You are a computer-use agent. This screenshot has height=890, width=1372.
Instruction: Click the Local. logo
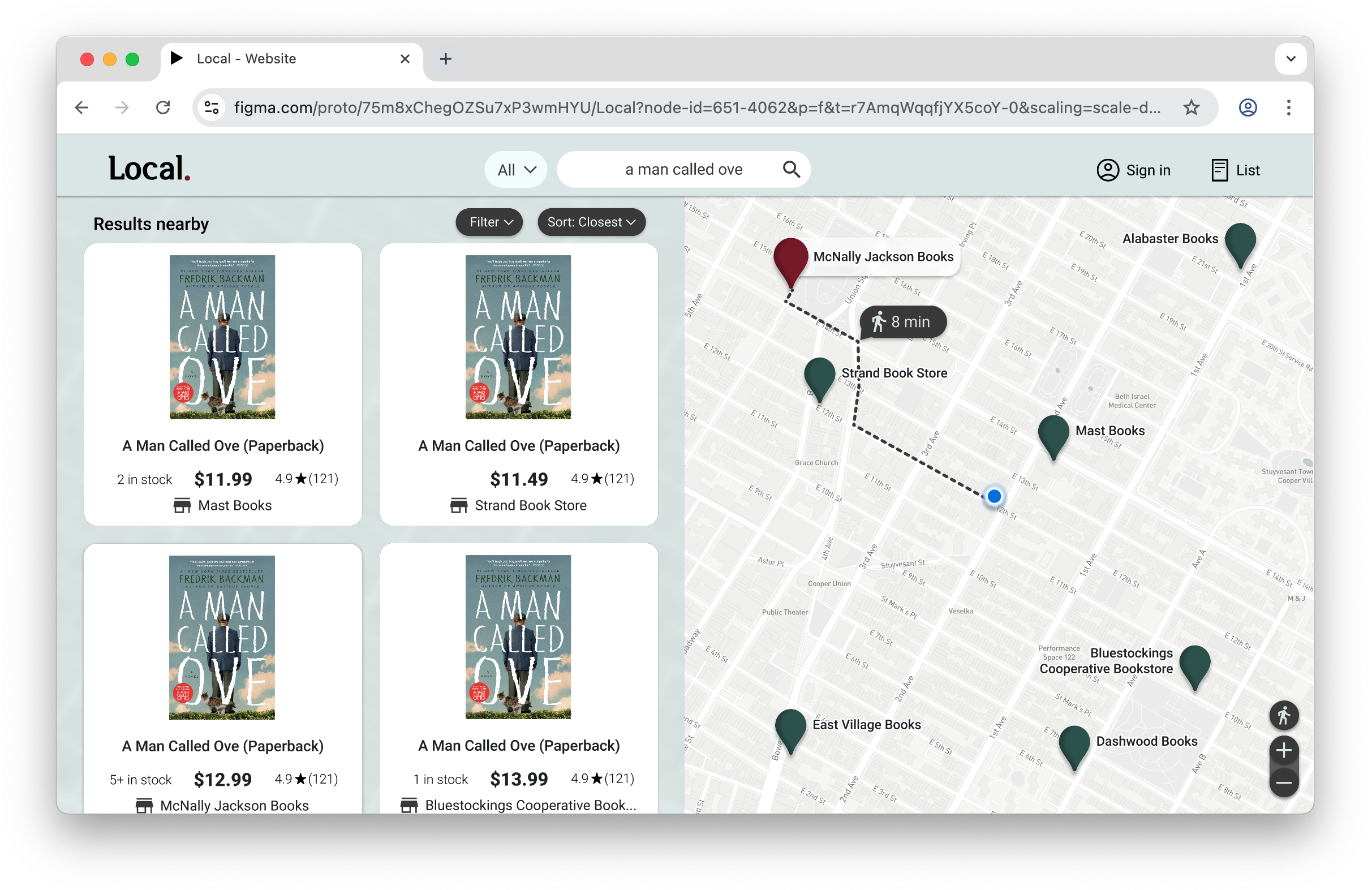(x=149, y=168)
